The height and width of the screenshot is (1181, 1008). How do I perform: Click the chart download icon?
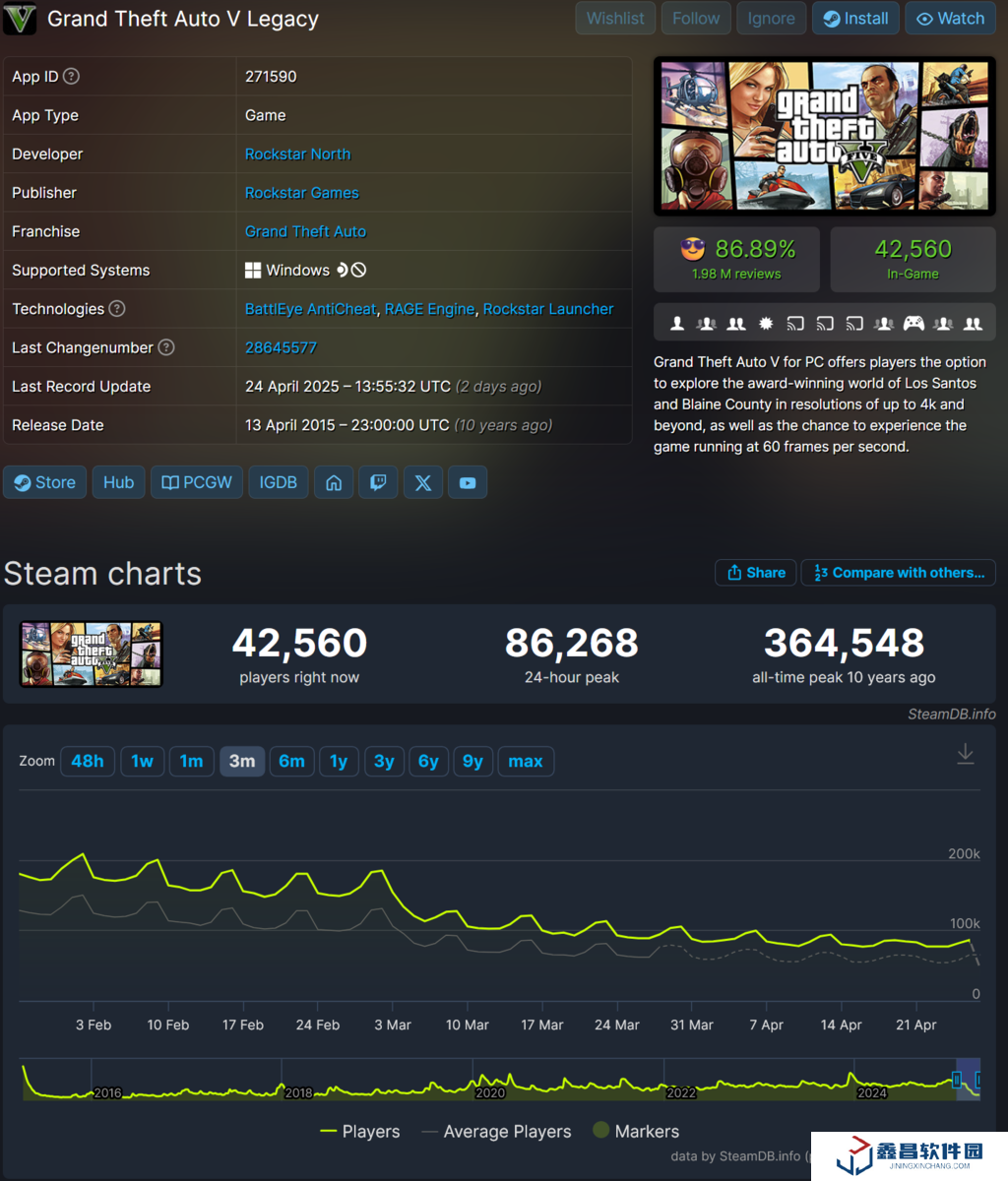tap(966, 754)
